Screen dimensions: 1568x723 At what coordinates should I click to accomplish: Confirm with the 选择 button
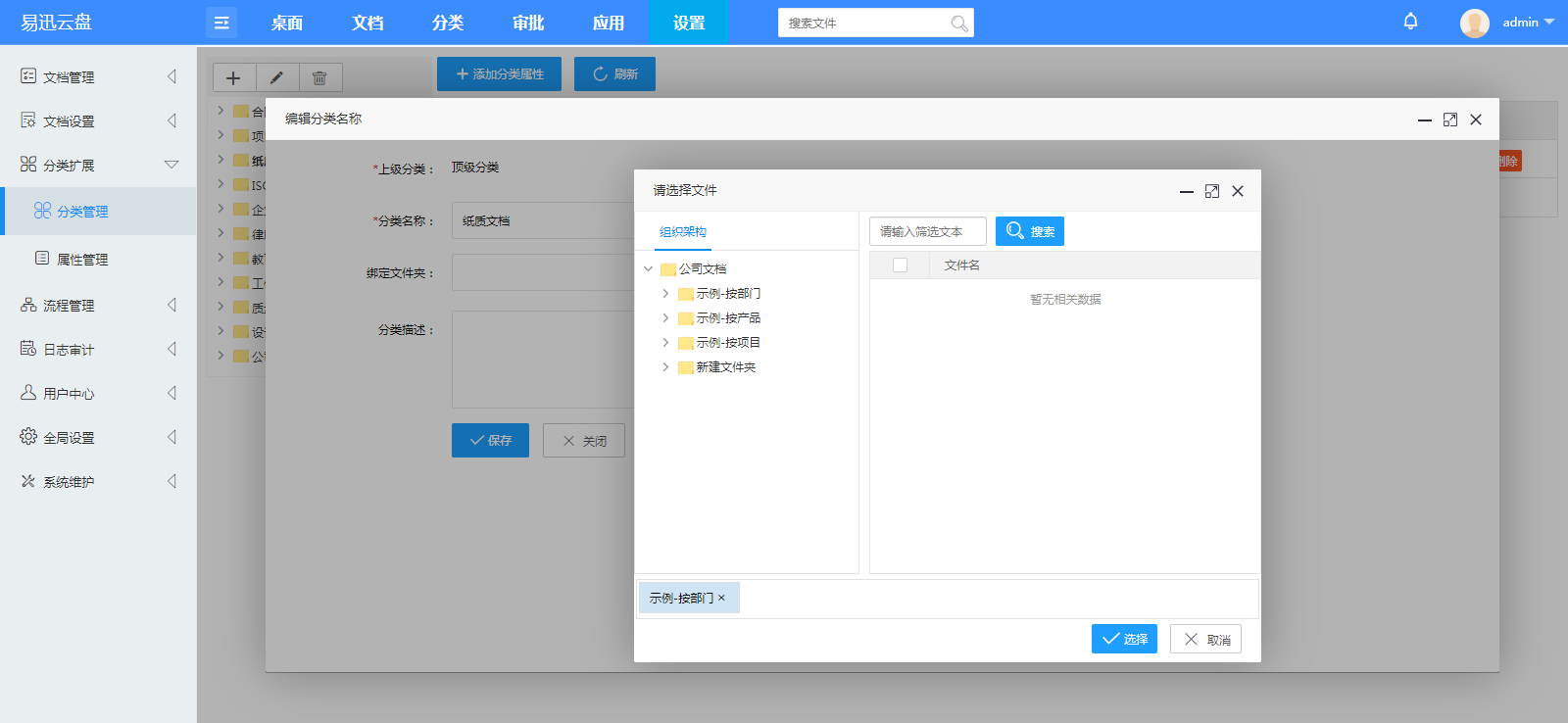(x=1125, y=639)
